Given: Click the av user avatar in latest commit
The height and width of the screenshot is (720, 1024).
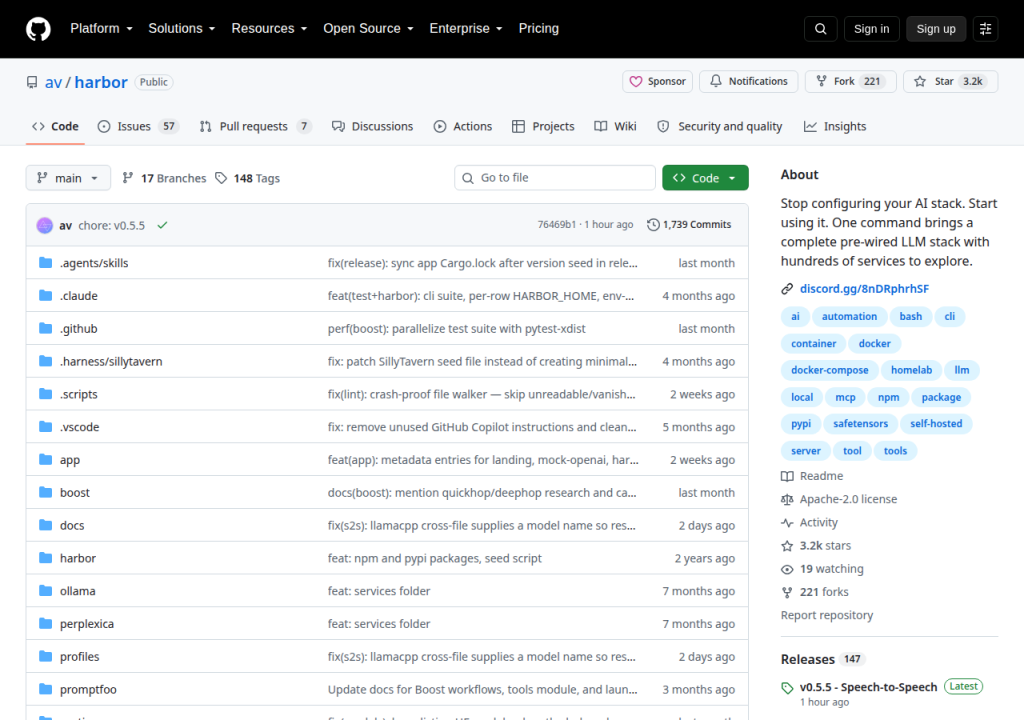Looking at the screenshot, I should 44,225.
